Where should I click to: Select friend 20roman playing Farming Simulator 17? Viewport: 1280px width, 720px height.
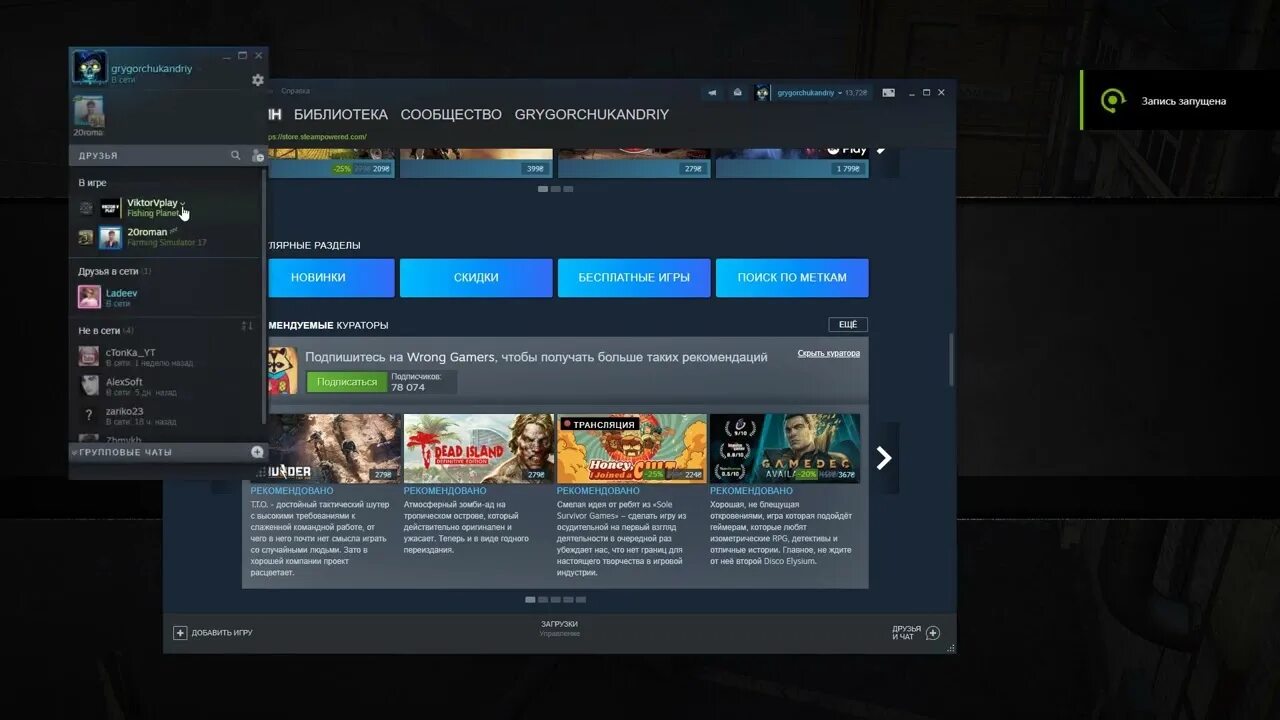coord(169,237)
